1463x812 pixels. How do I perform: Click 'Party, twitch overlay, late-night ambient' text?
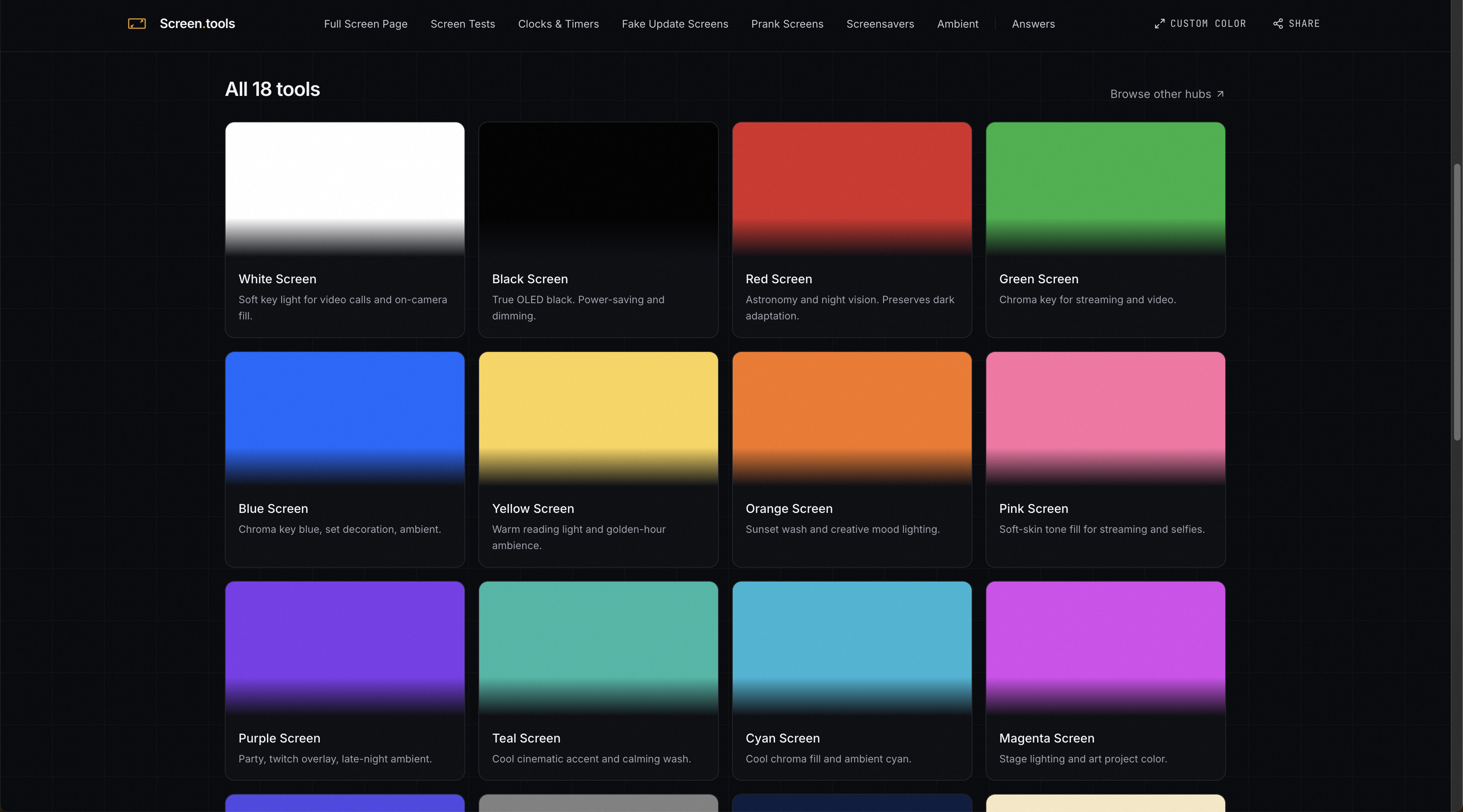coord(335,759)
